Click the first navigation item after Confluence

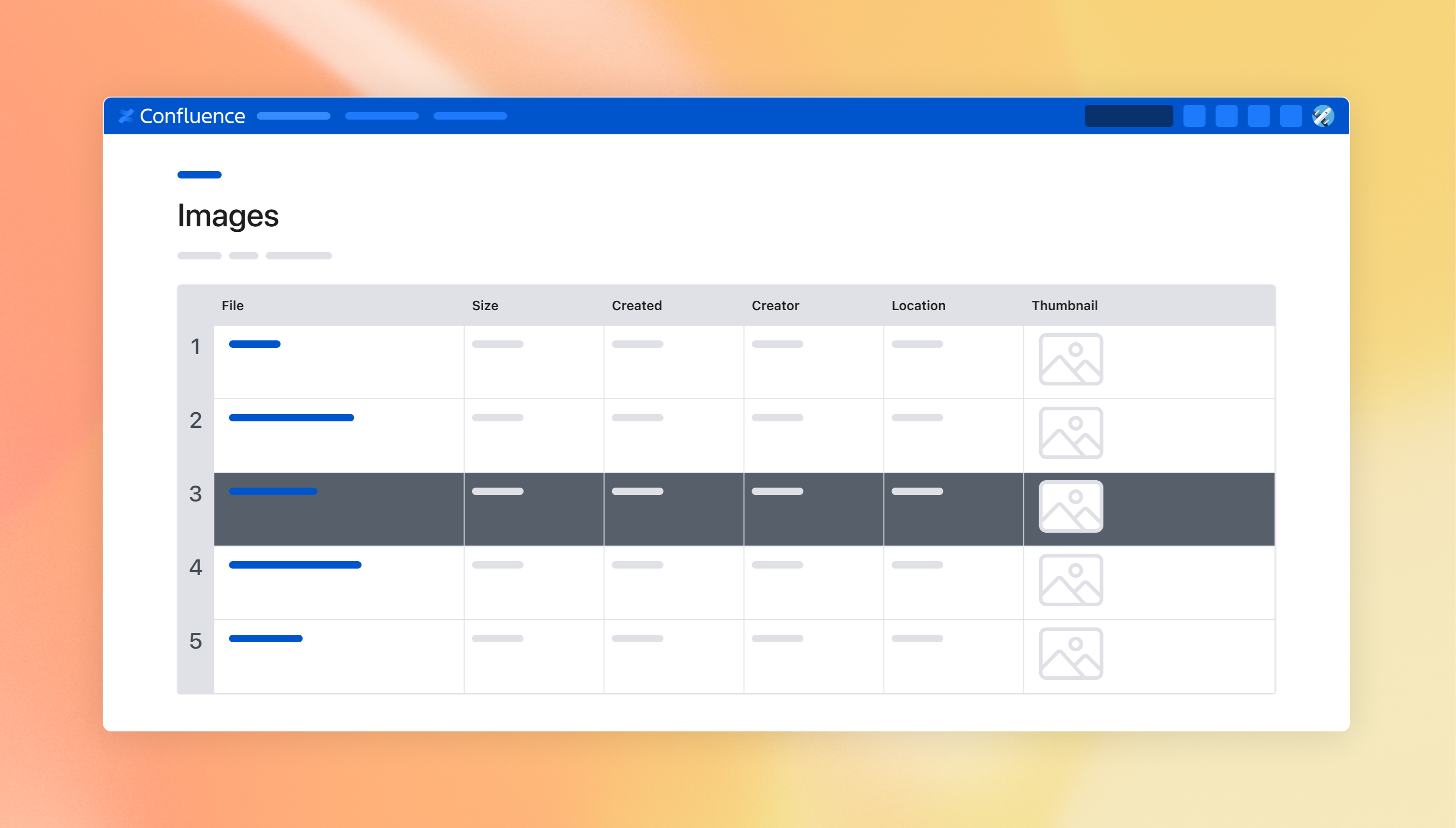tap(294, 116)
